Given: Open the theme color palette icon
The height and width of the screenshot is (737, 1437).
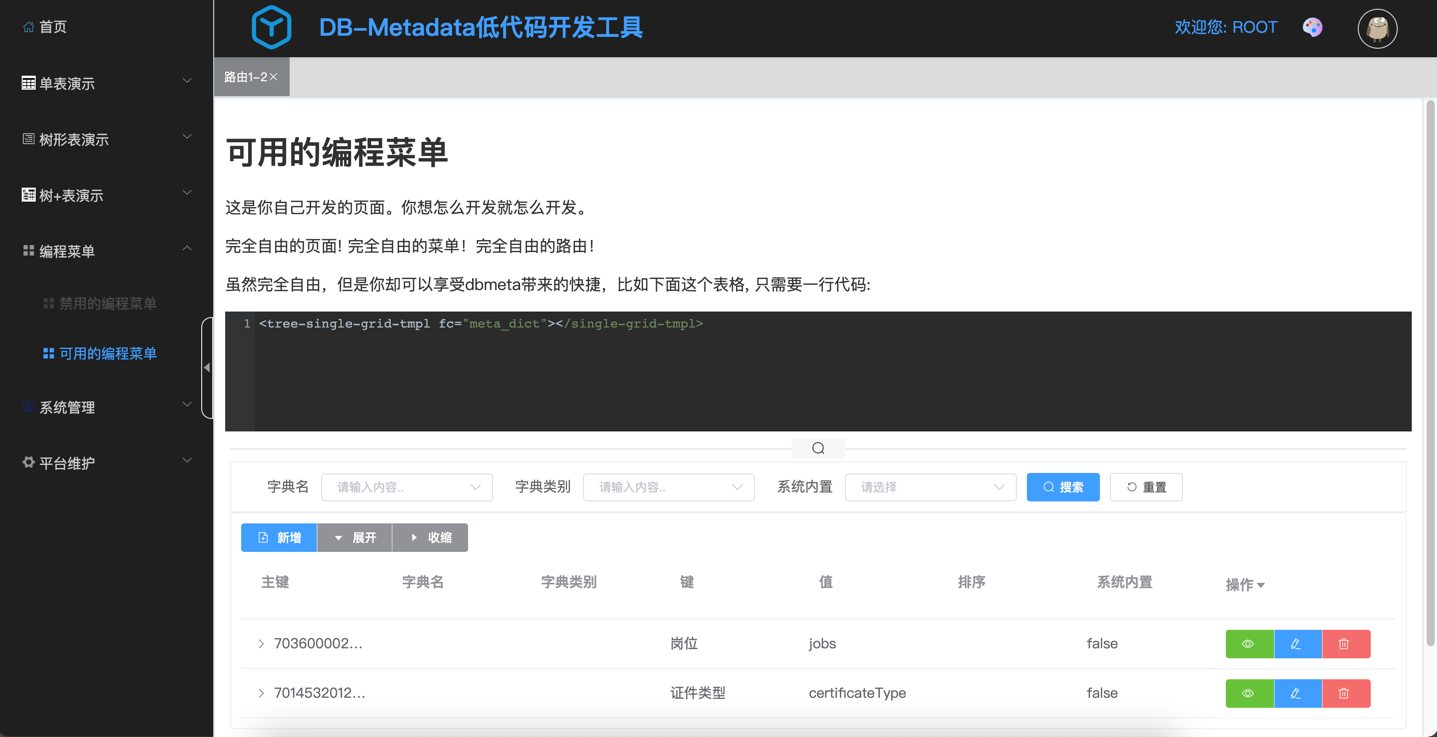Looking at the screenshot, I should [x=1312, y=27].
